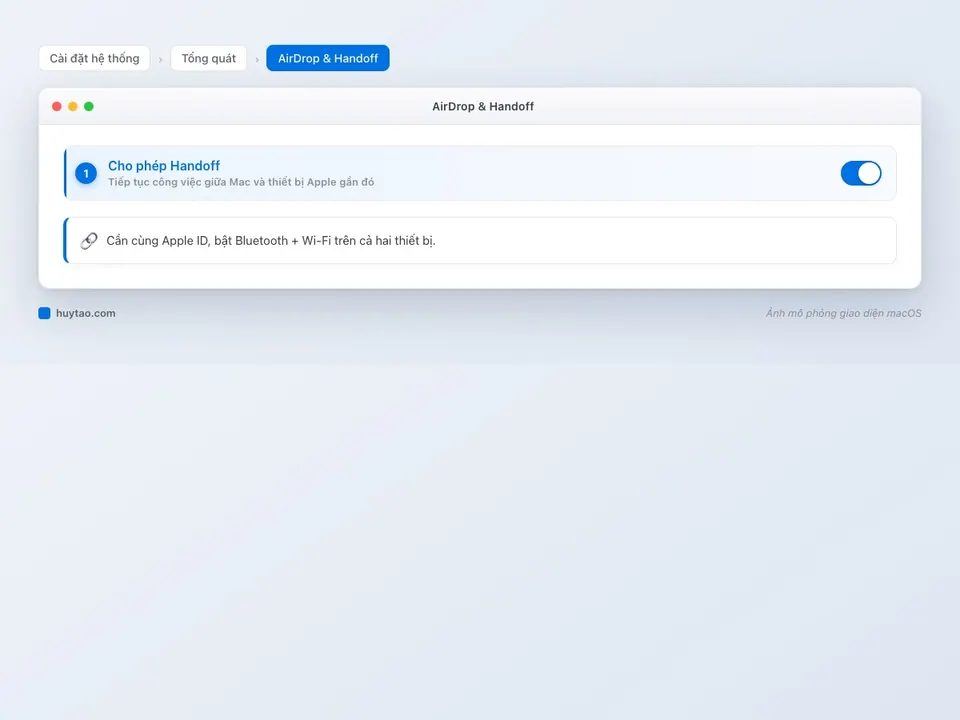Click the AirDrop & Handoff window title
The image size is (960, 720).
coord(482,107)
